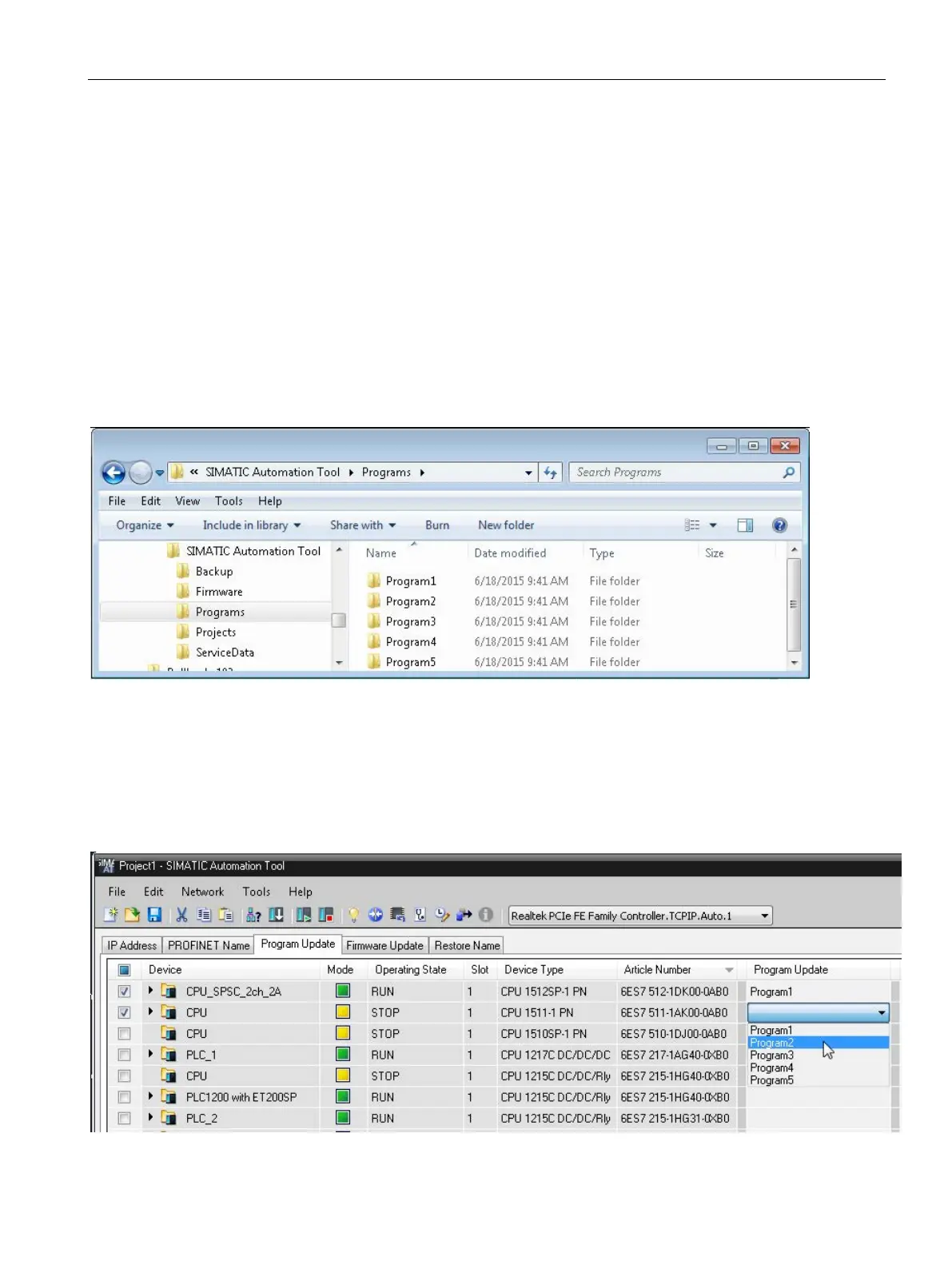
Task: Select Program3 in the dropdown list
Action: (819, 1056)
